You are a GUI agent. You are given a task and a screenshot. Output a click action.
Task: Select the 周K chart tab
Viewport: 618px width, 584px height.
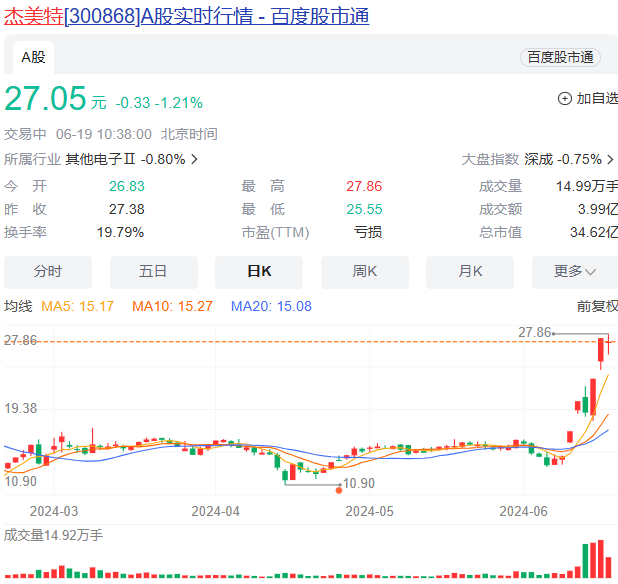click(x=365, y=272)
